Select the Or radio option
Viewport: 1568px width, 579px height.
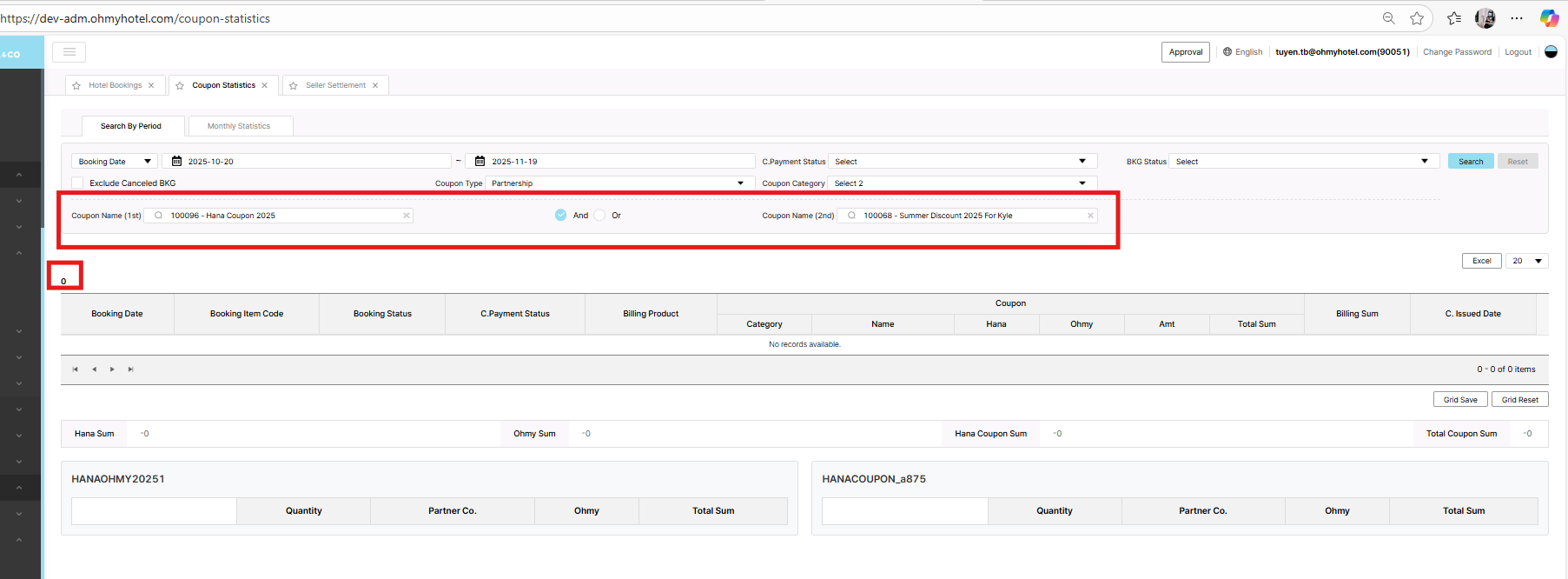click(x=599, y=216)
